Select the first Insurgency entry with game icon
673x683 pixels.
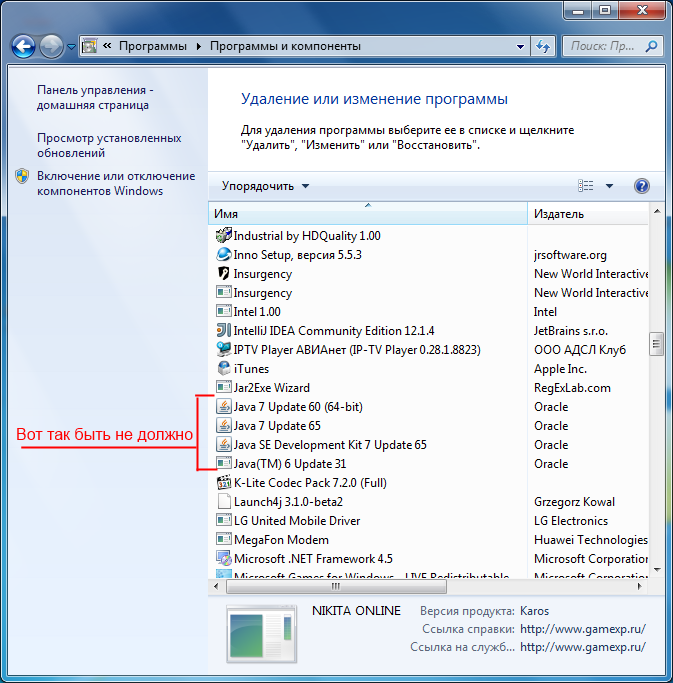pos(223,274)
